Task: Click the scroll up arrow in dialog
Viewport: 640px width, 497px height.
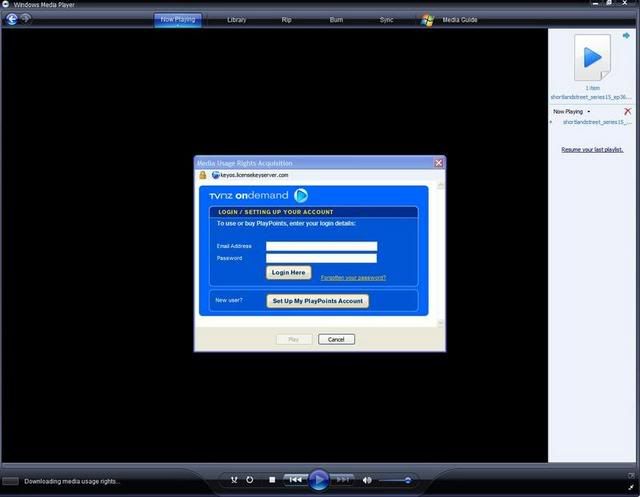Action: pyautogui.click(x=440, y=186)
